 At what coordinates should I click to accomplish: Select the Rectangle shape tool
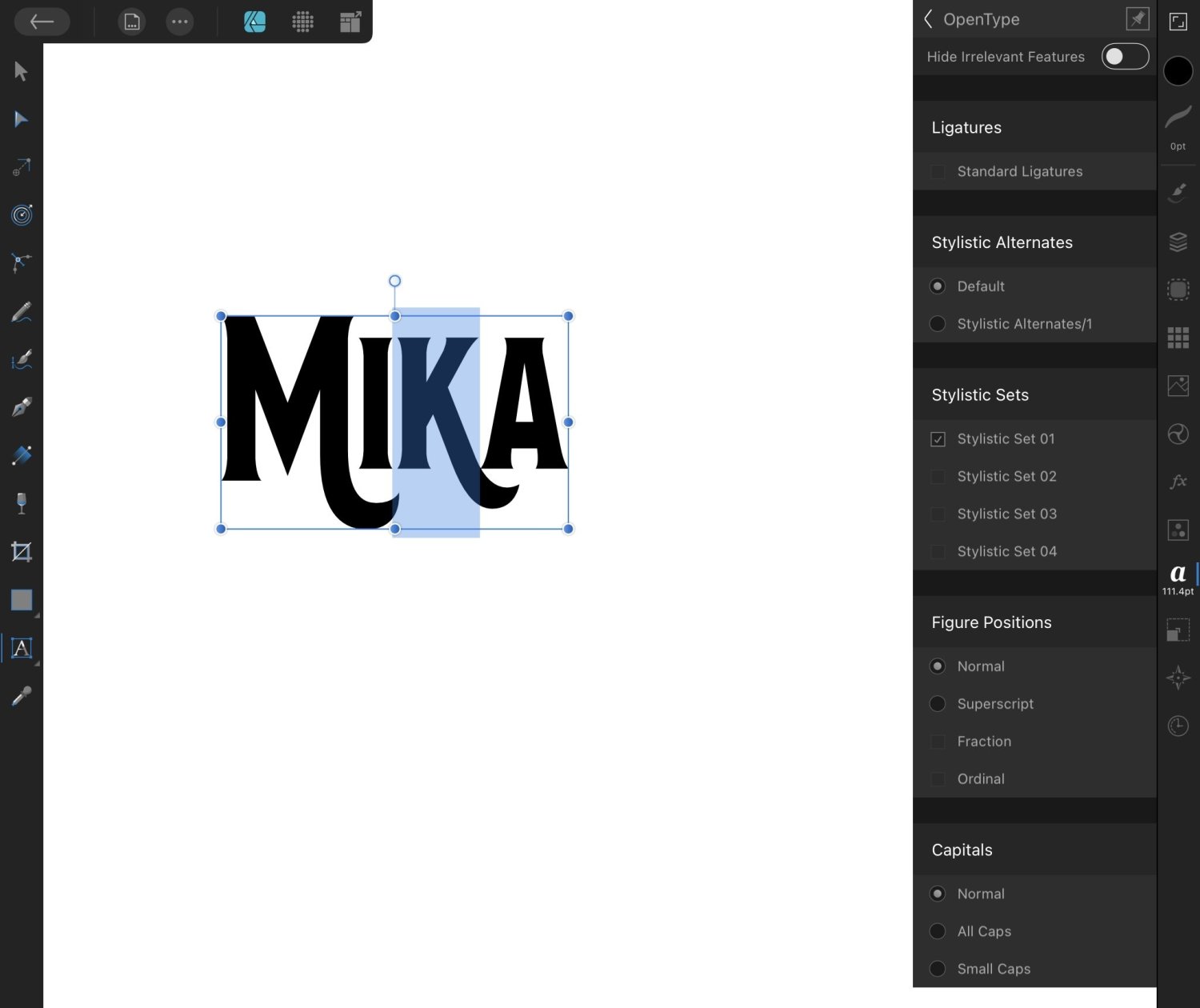coord(22,600)
